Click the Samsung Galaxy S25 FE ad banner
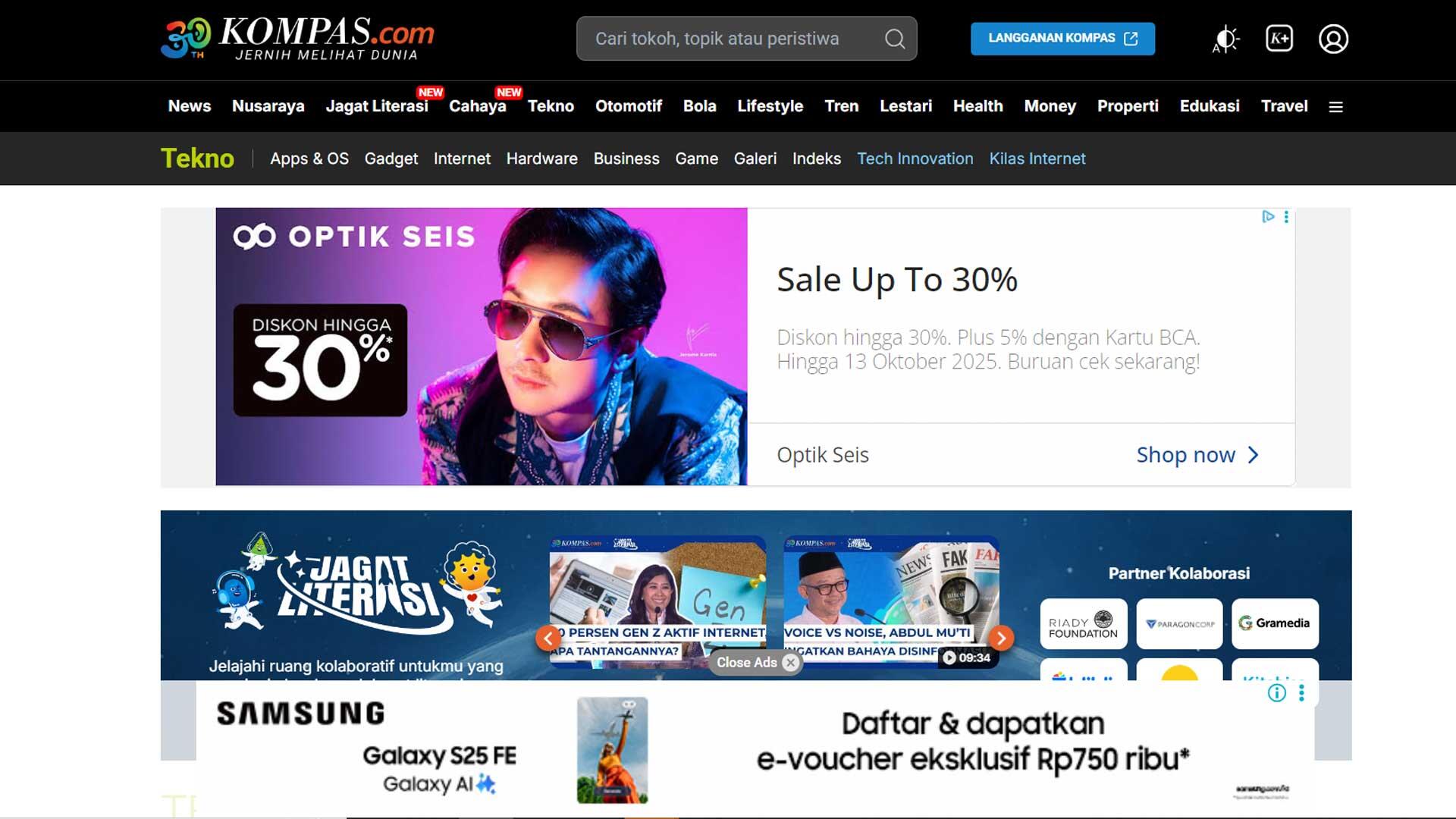Viewport: 1456px width, 819px height. [755, 749]
